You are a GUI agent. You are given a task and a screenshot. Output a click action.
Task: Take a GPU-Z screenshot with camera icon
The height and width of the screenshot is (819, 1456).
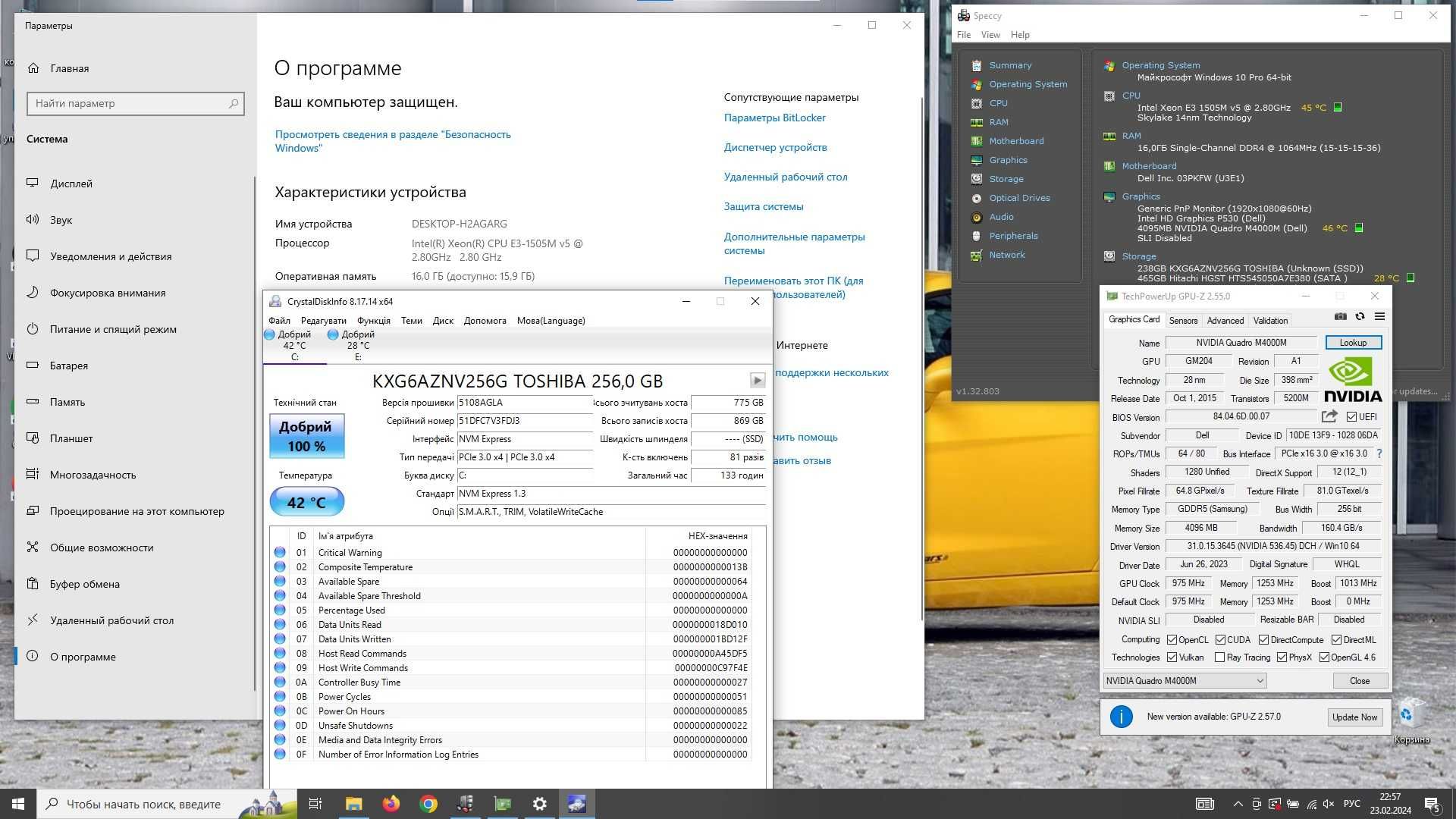pos(1341,317)
